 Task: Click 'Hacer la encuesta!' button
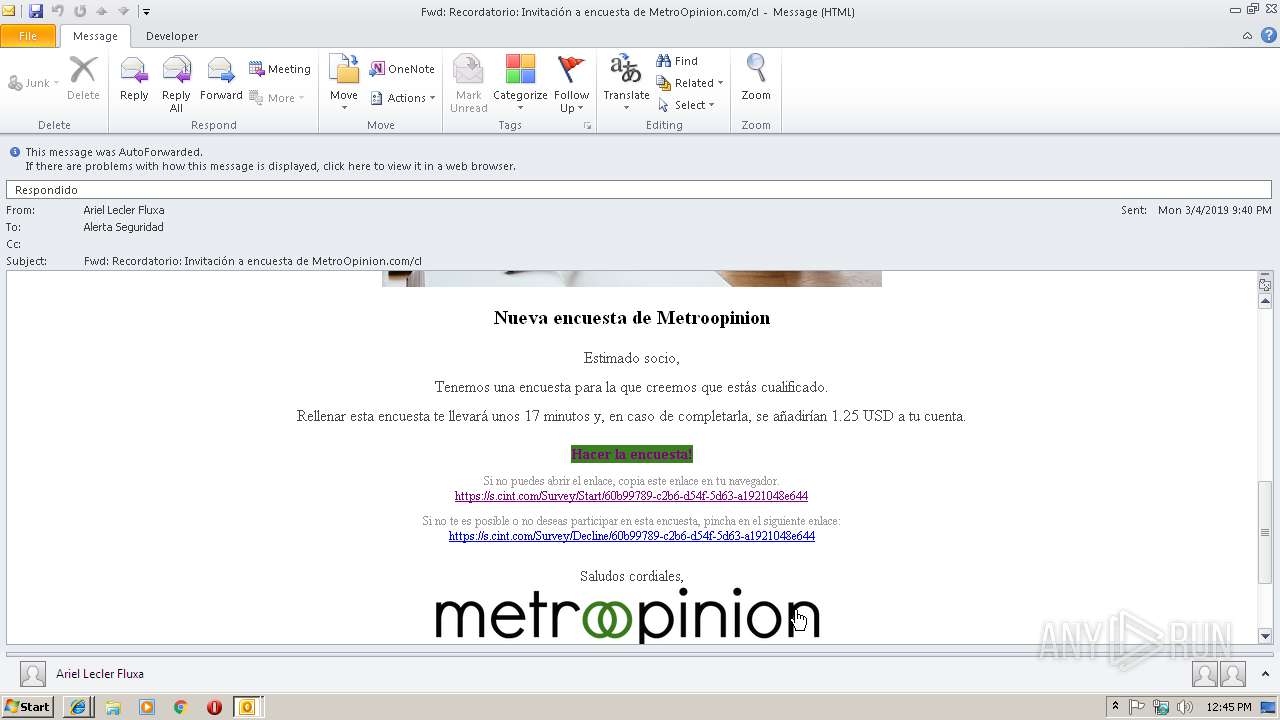tap(631, 454)
